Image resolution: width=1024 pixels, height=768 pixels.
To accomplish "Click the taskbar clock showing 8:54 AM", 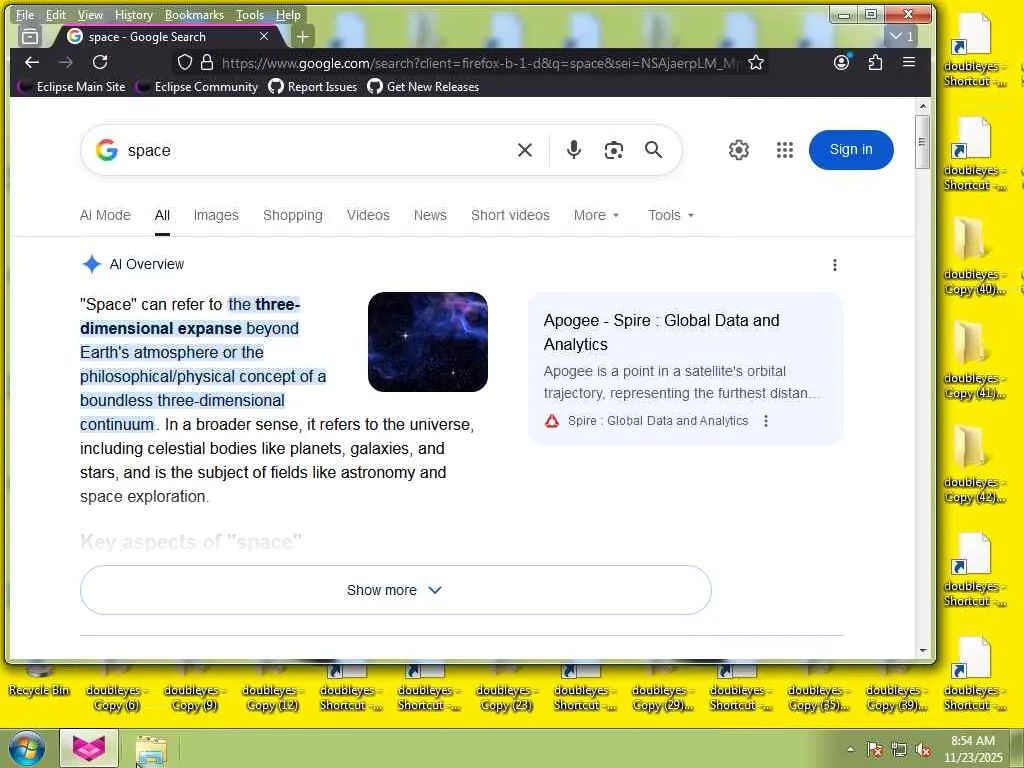I will pyautogui.click(x=973, y=749).
